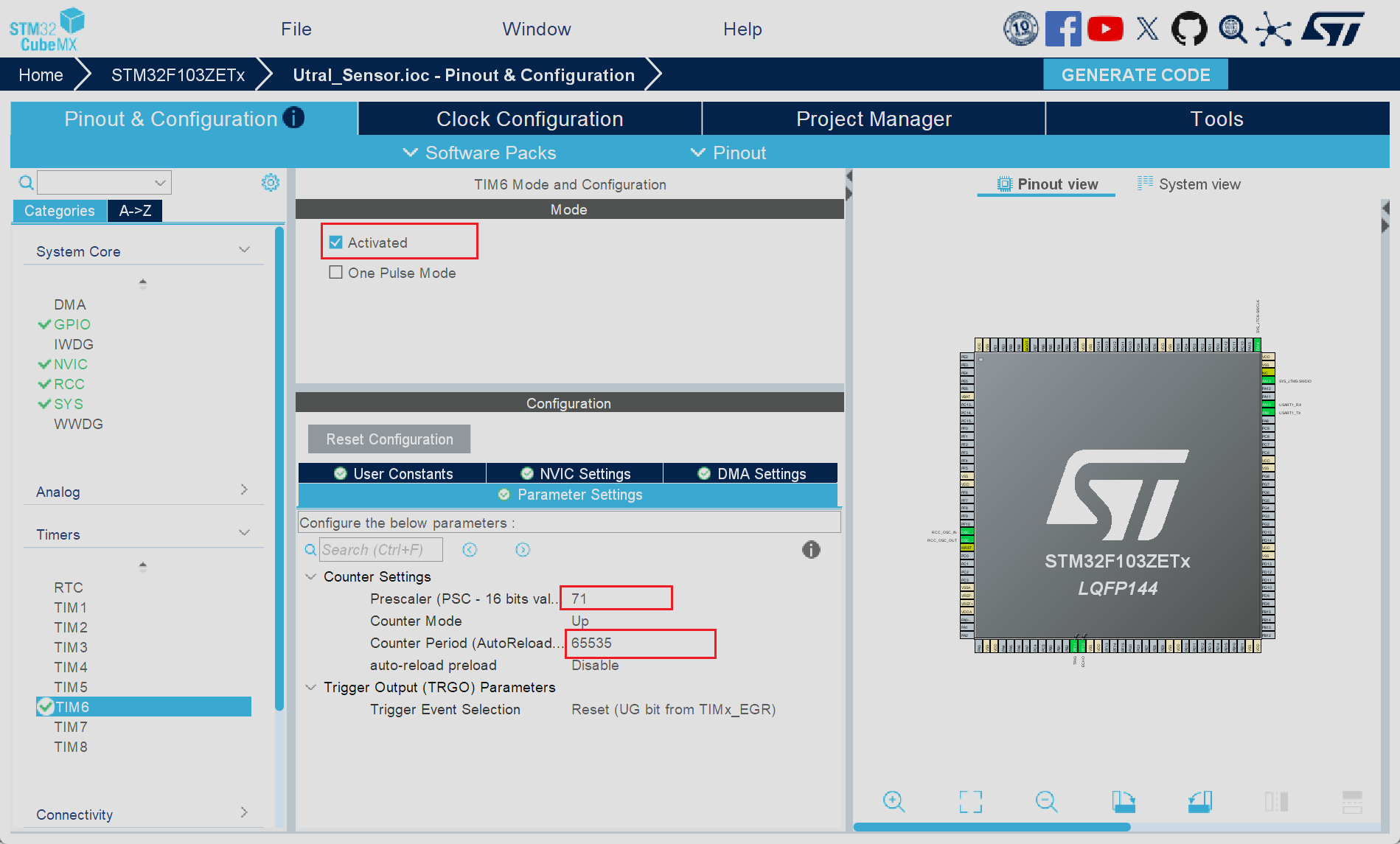Click the STM32F103ZETx breadcrumb
Viewport: 1400px width, 844px height.
coord(178,75)
